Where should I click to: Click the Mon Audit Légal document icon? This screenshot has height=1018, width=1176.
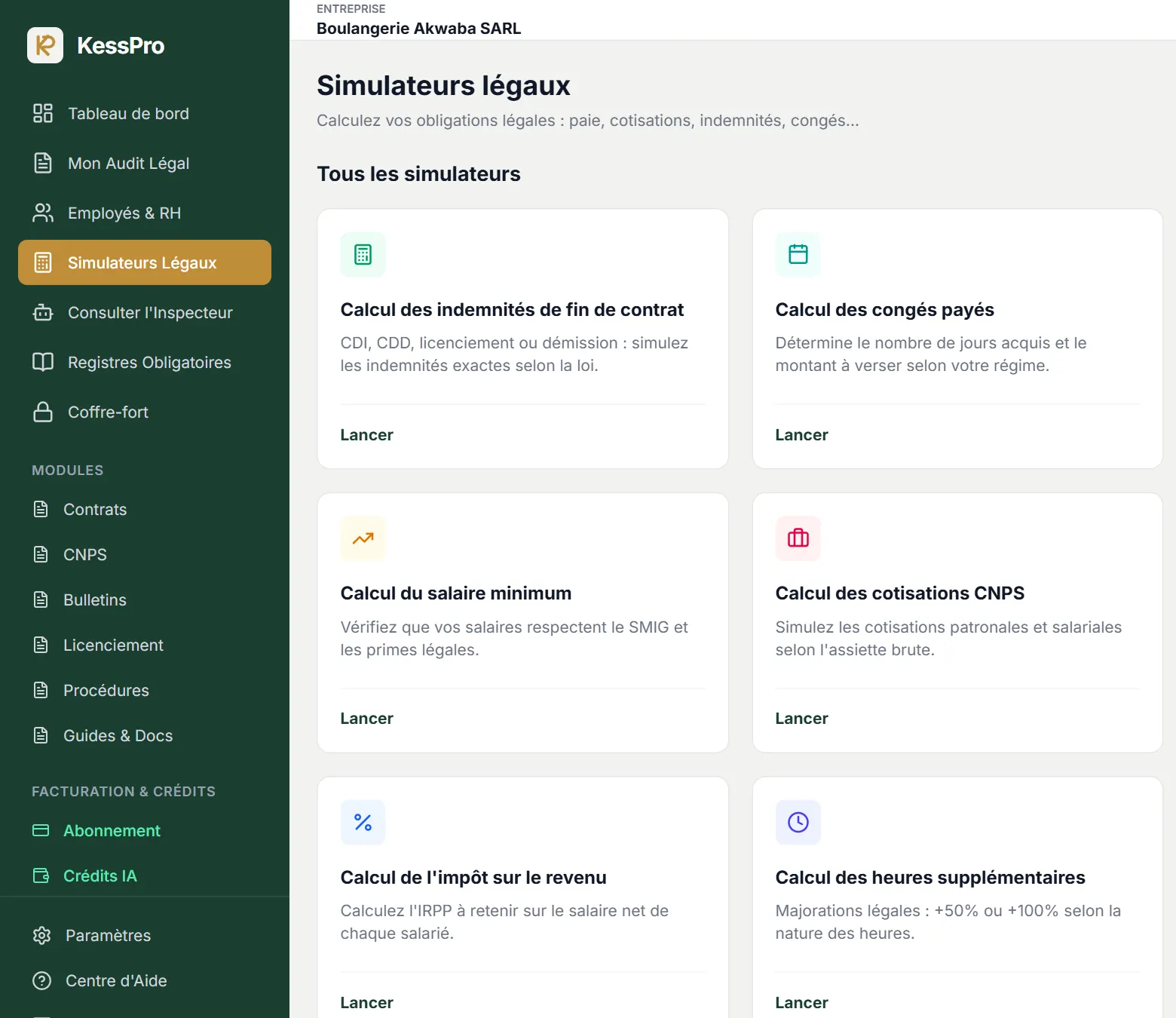point(43,163)
